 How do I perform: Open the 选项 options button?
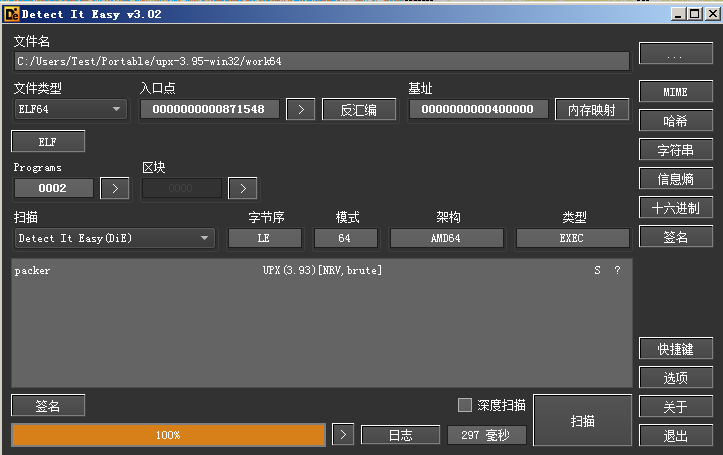pos(676,378)
